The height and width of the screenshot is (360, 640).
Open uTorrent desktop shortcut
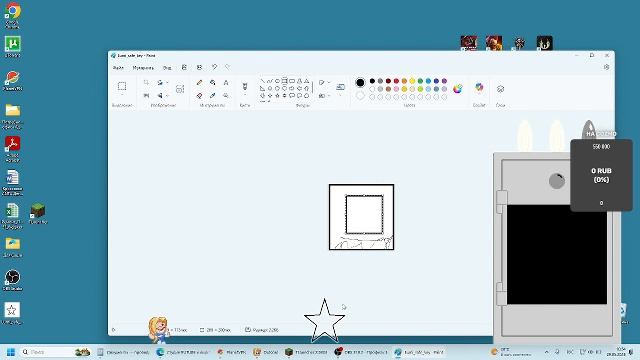13,47
